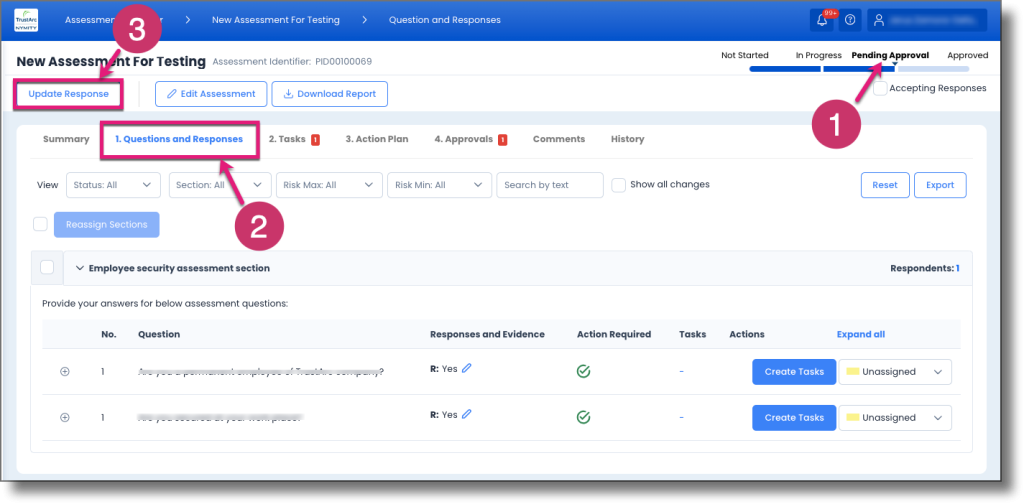The width and height of the screenshot is (1024, 504).
Task: Click the Not Started progress step
Action: [x=744, y=55]
